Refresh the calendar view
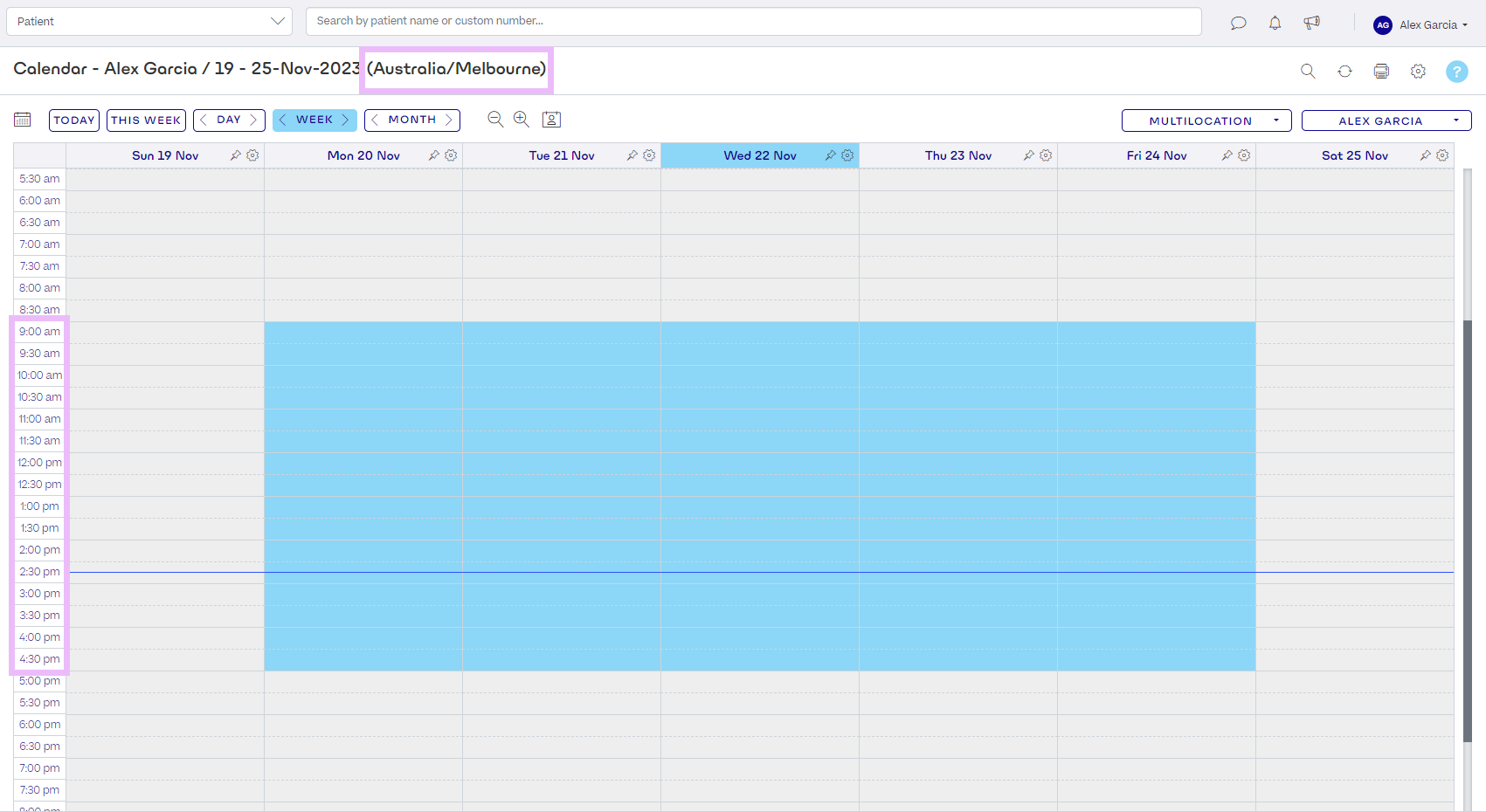This screenshot has height=812, width=1486. [x=1344, y=71]
